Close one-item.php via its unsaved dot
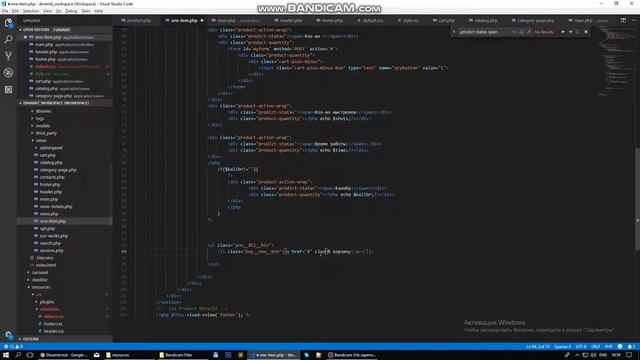Image resolution: width=640 pixels, height=360 pixels. tap(202, 20)
